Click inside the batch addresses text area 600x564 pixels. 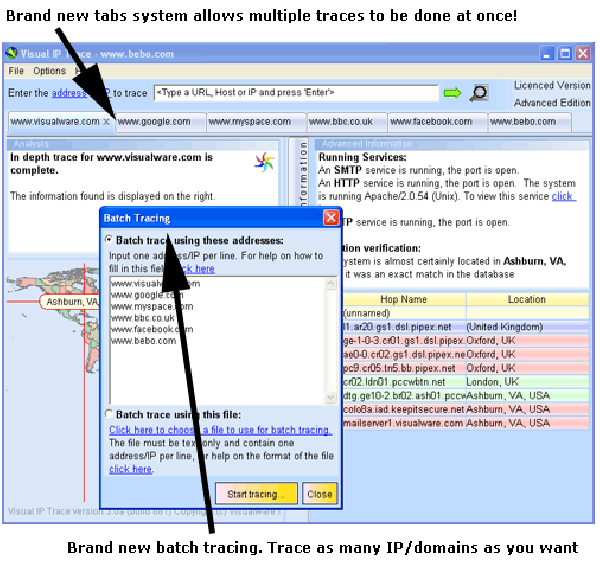coord(217,340)
